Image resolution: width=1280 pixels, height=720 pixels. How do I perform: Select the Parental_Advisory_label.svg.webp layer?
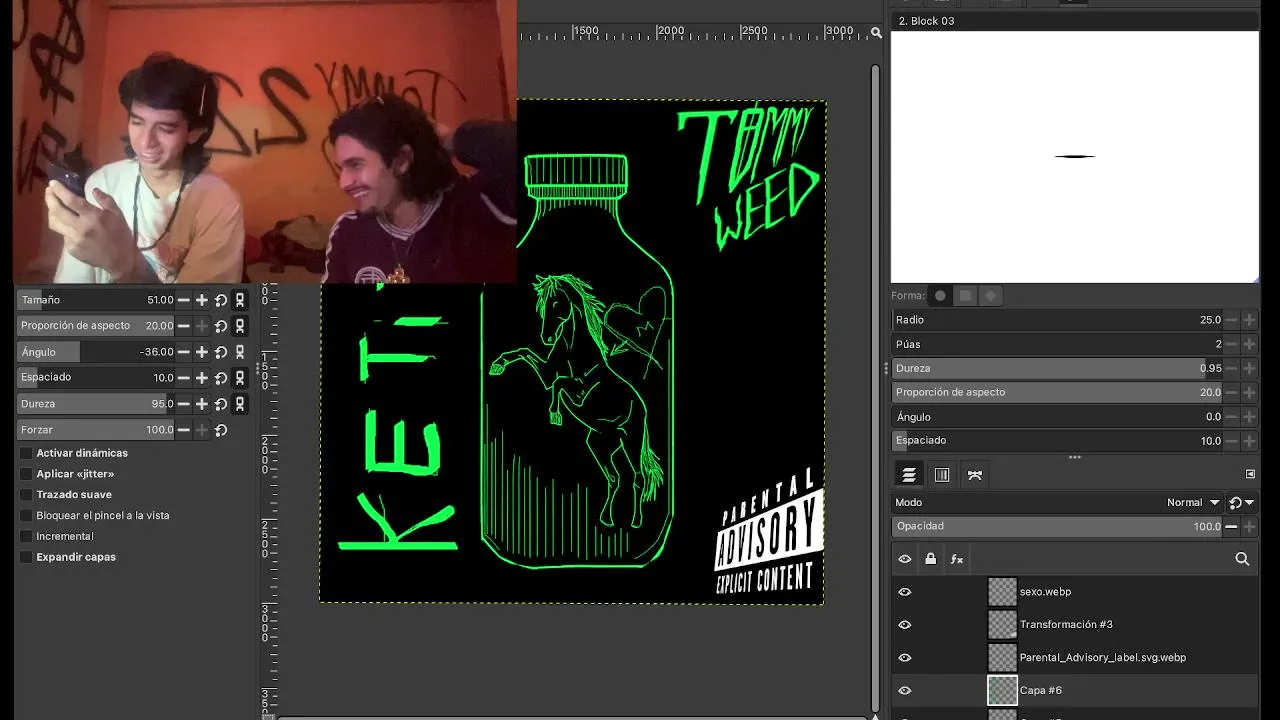click(x=1103, y=658)
